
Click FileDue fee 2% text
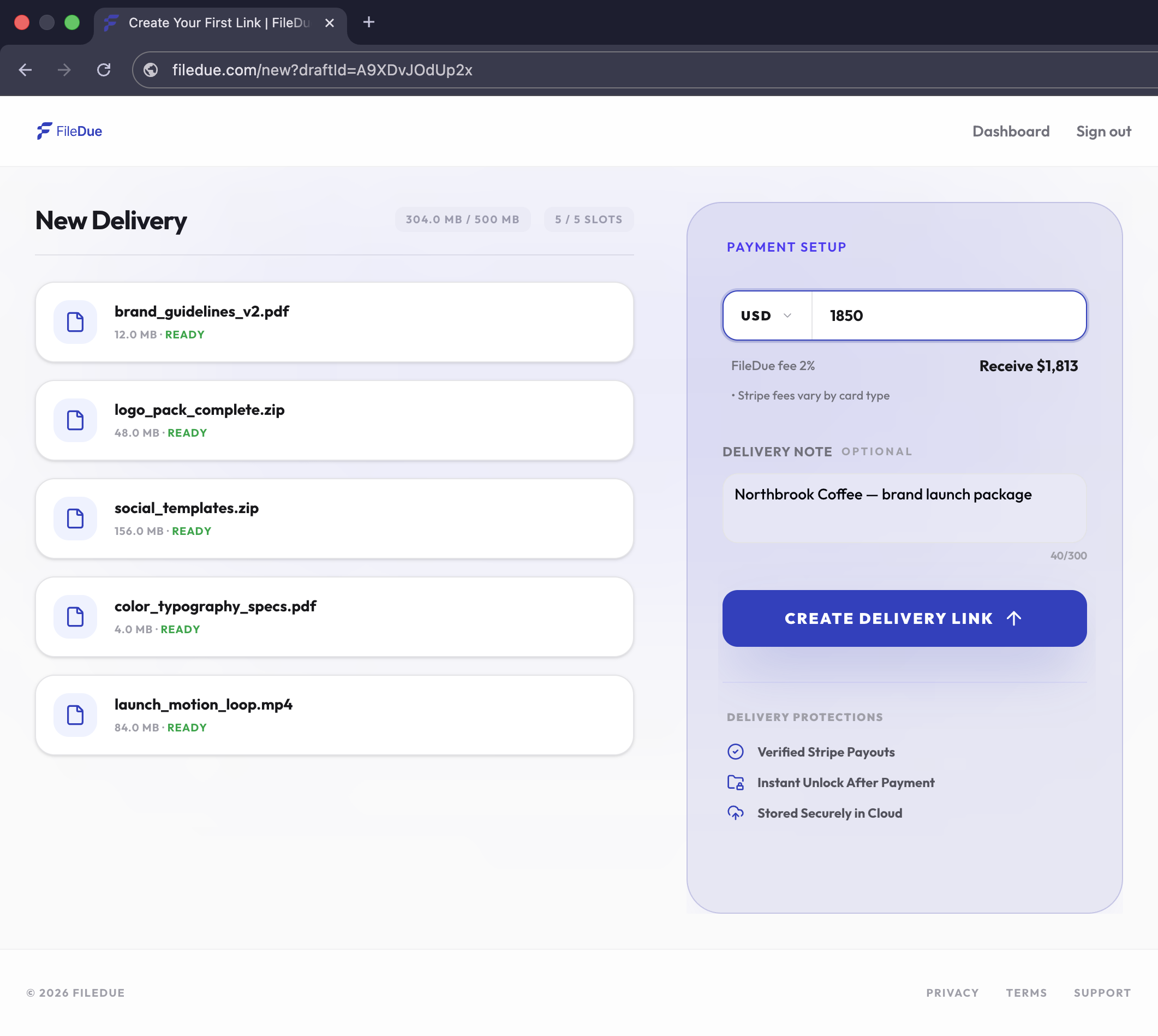click(773, 366)
